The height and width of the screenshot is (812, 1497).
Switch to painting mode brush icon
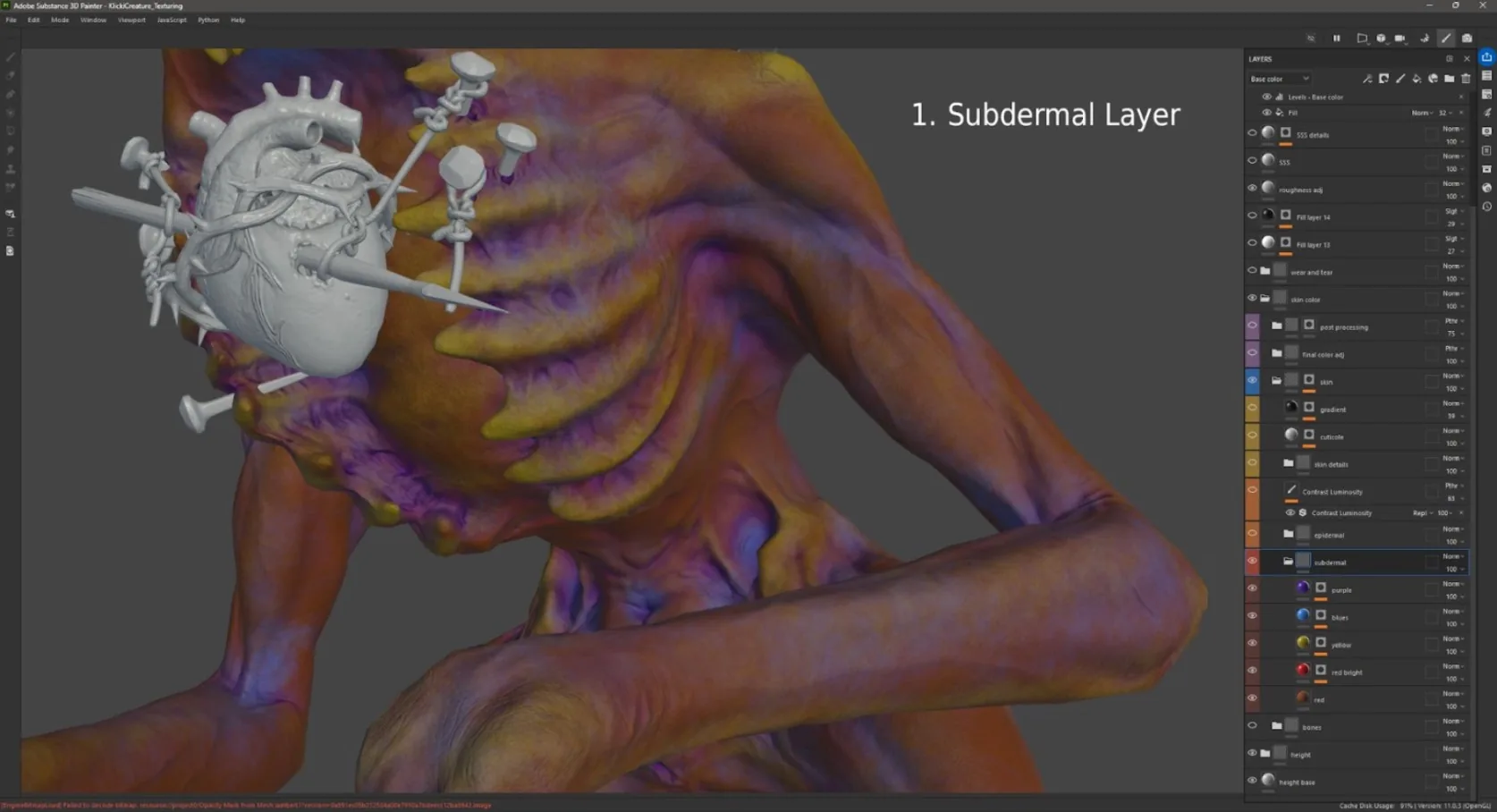point(1446,38)
